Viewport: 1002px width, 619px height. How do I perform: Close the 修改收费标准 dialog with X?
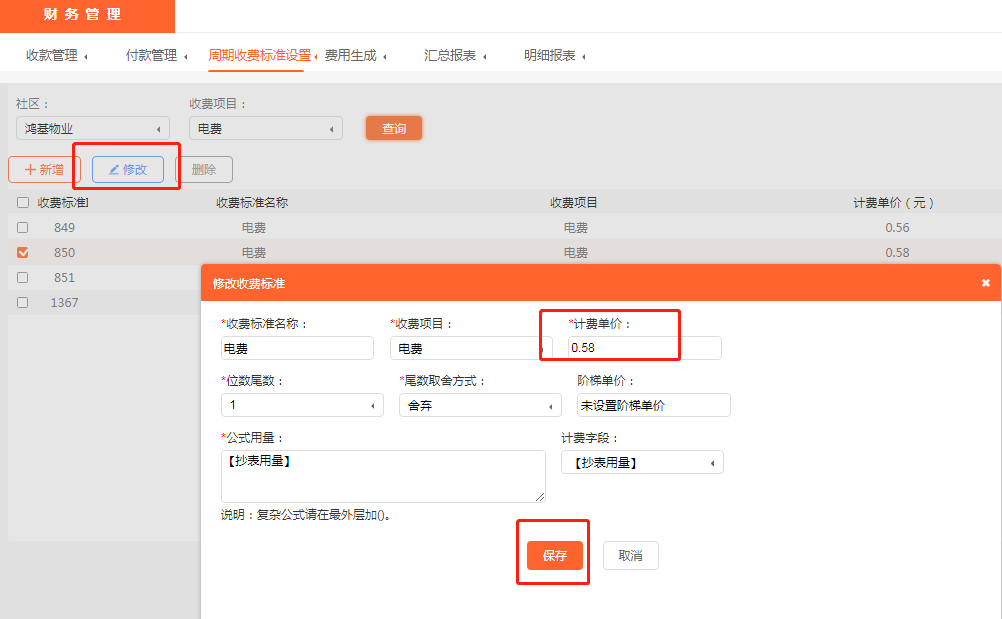point(985,283)
